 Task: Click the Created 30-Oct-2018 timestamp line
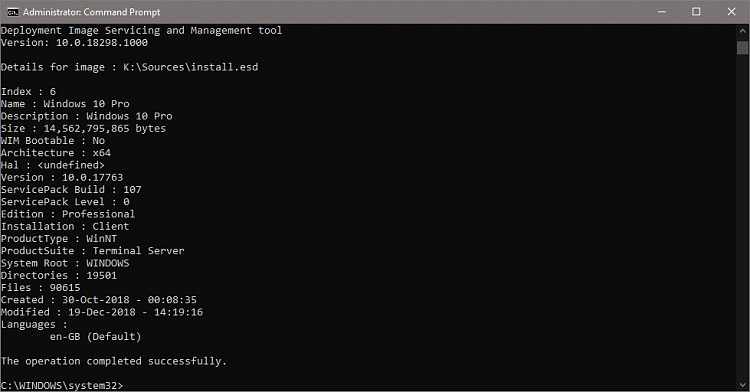(x=99, y=300)
